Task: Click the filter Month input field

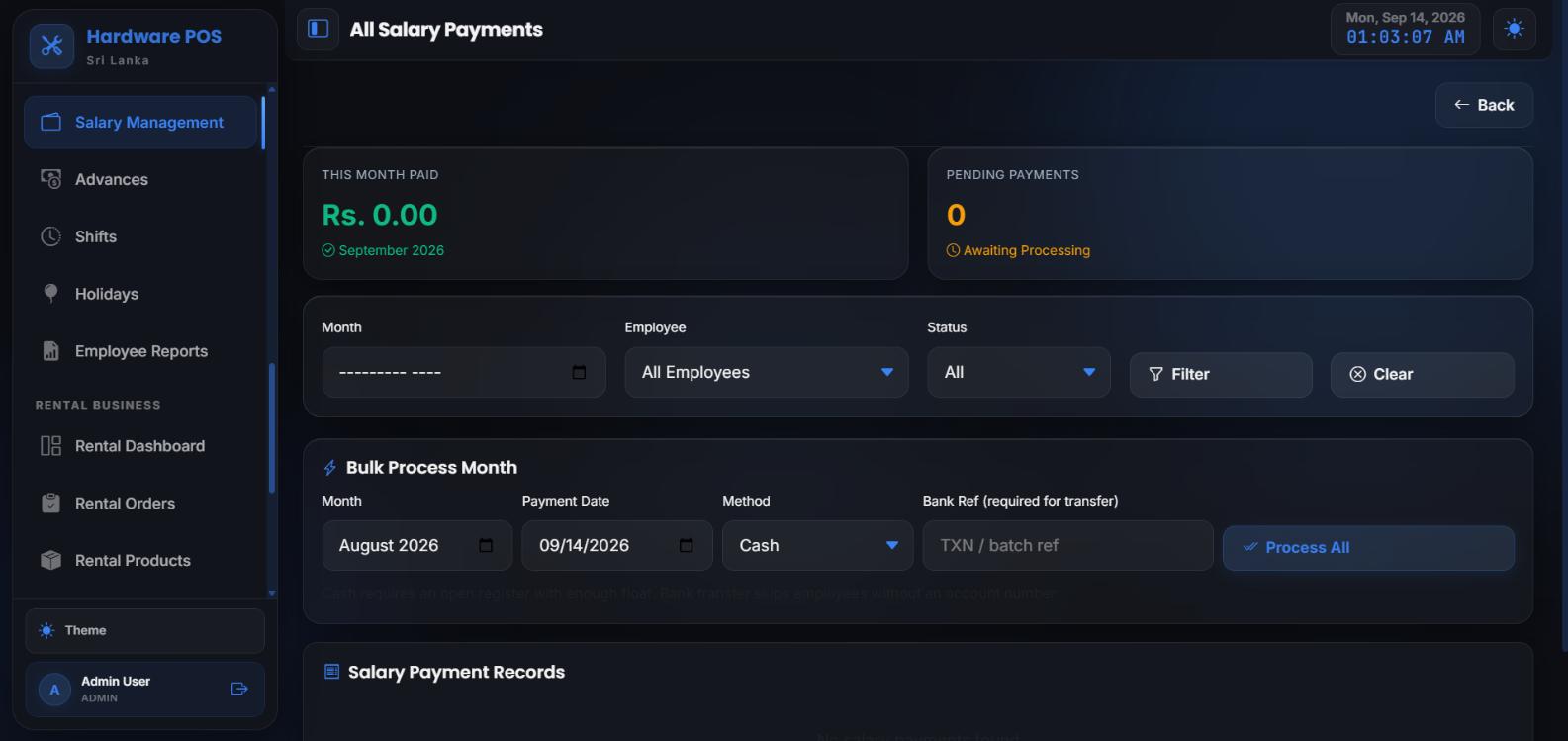Action: coord(463,372)
